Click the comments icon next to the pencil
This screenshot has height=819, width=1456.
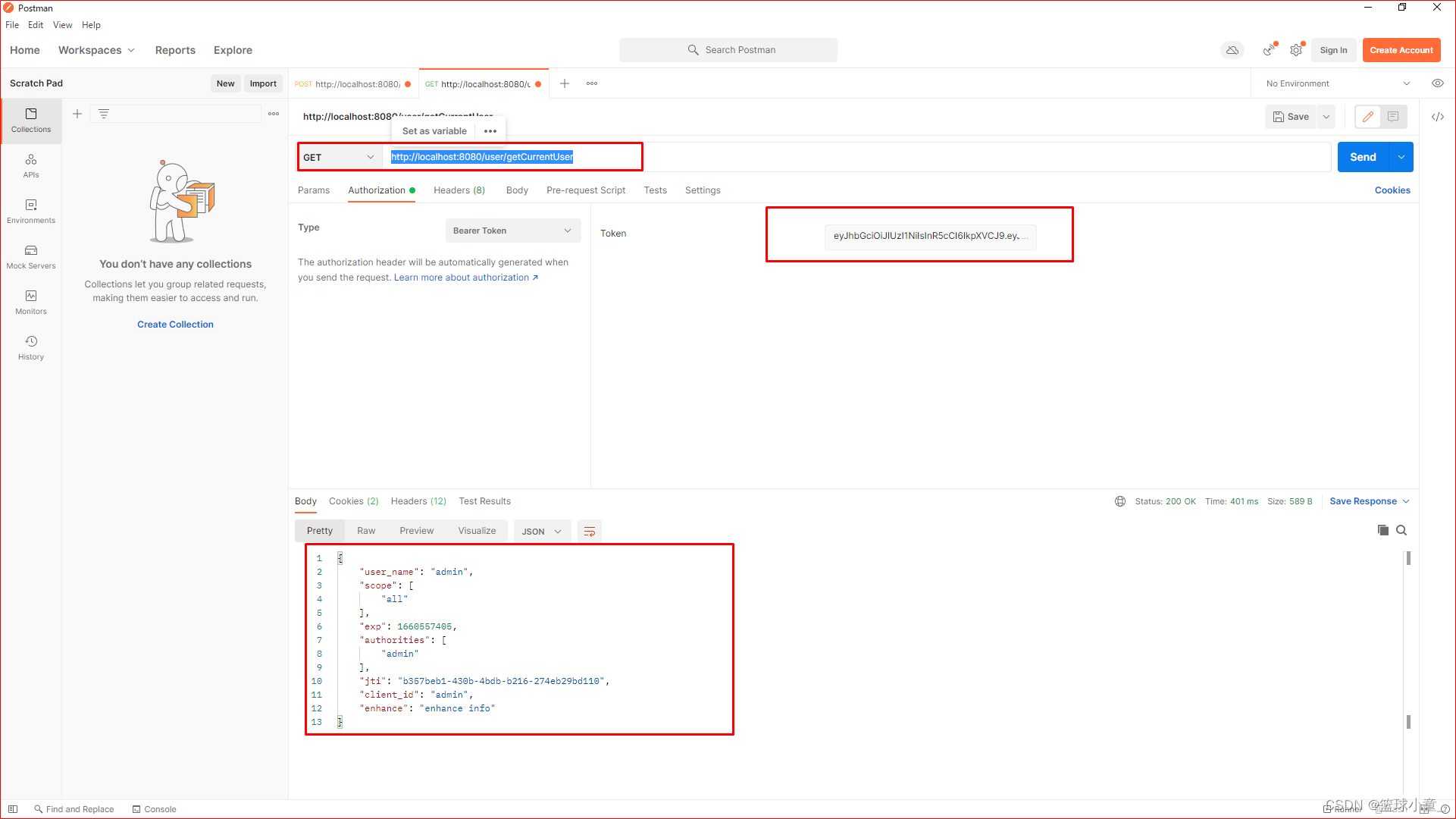1393,117
